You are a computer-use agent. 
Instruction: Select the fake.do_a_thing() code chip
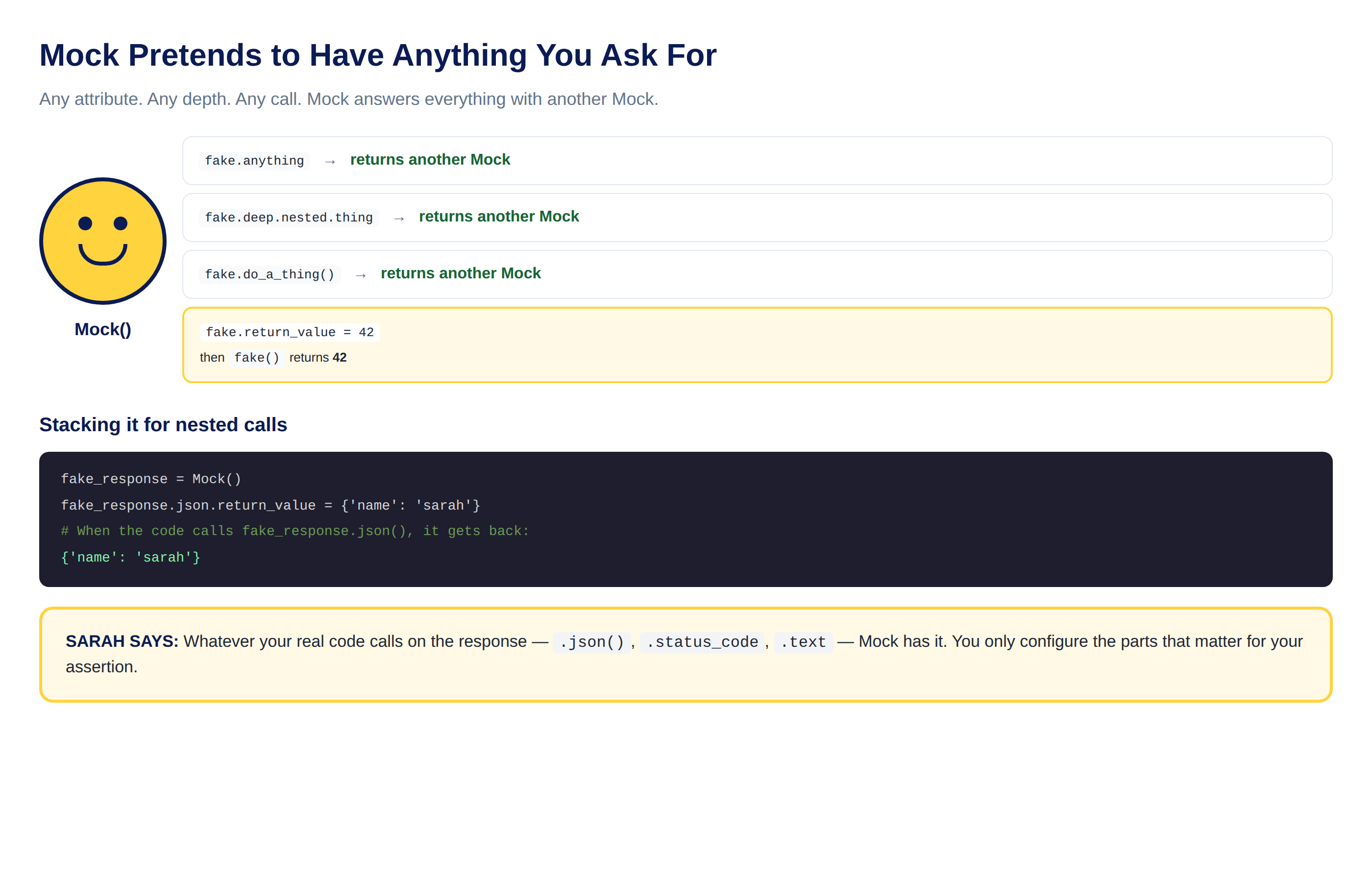[x=269, y=274]
